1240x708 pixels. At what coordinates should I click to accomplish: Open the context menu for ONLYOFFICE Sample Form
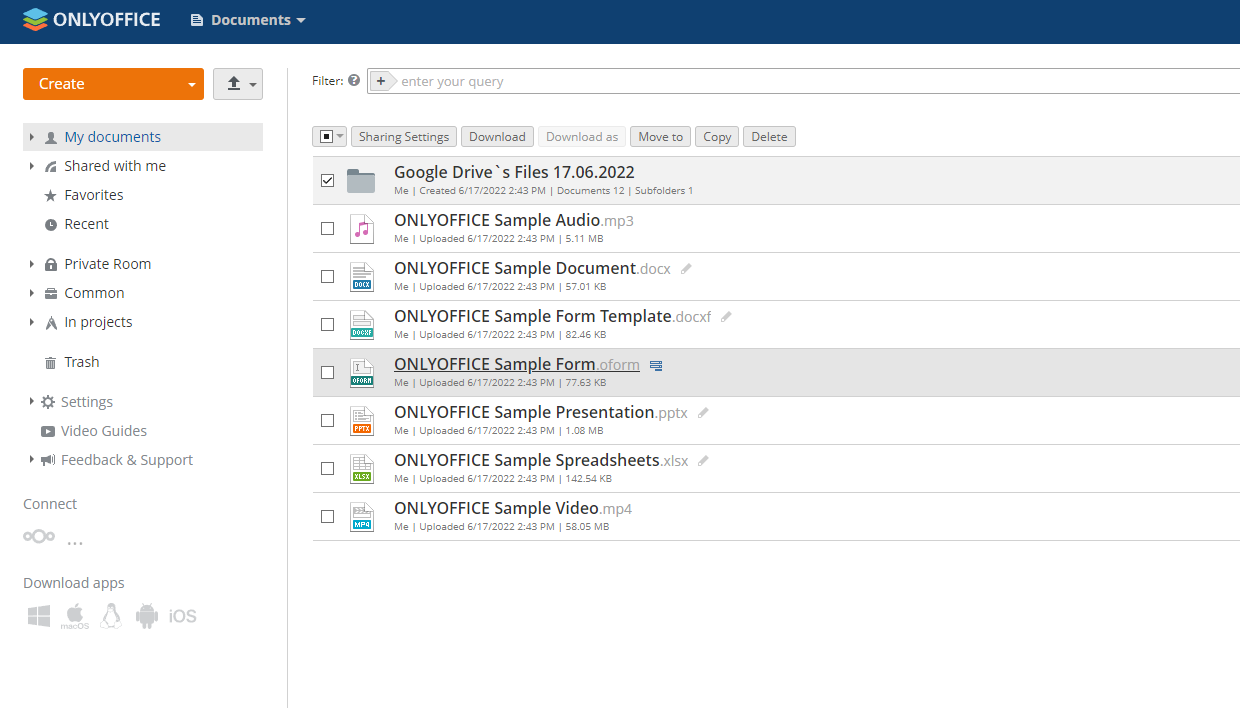click(656, 365)
